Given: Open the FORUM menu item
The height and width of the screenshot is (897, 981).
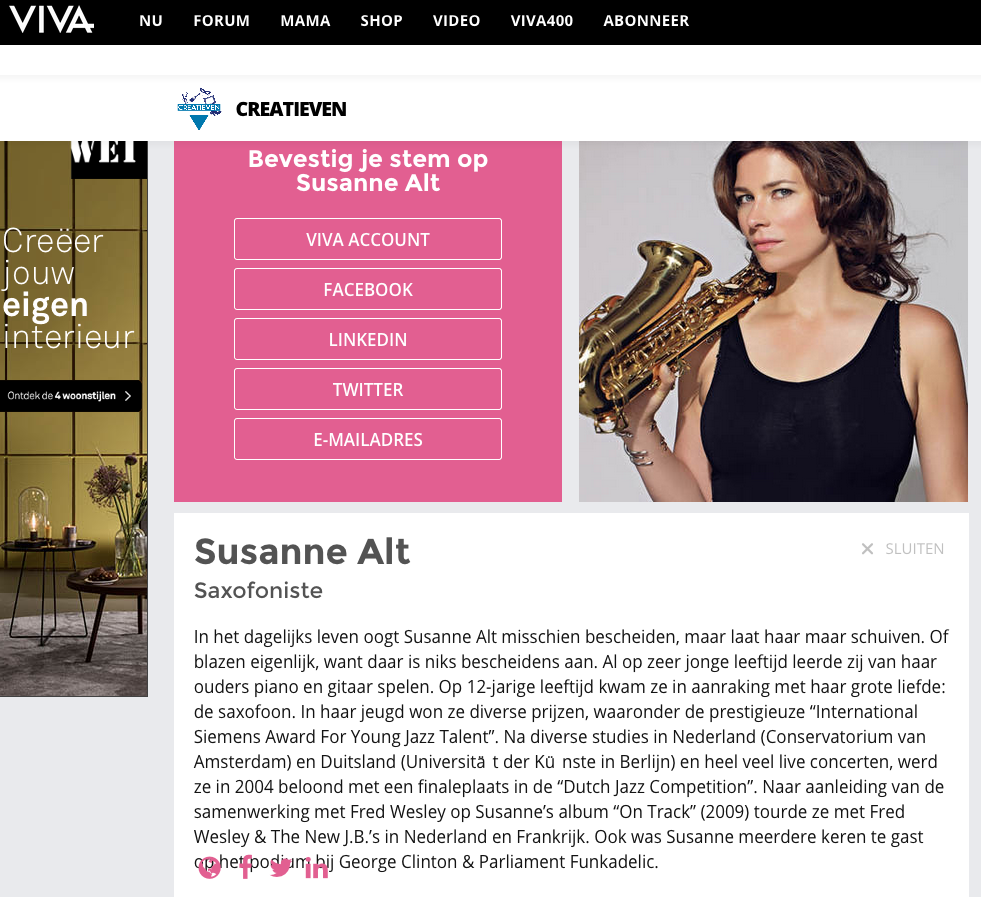Looking at the screenshot, I should [x=221, y=21].
